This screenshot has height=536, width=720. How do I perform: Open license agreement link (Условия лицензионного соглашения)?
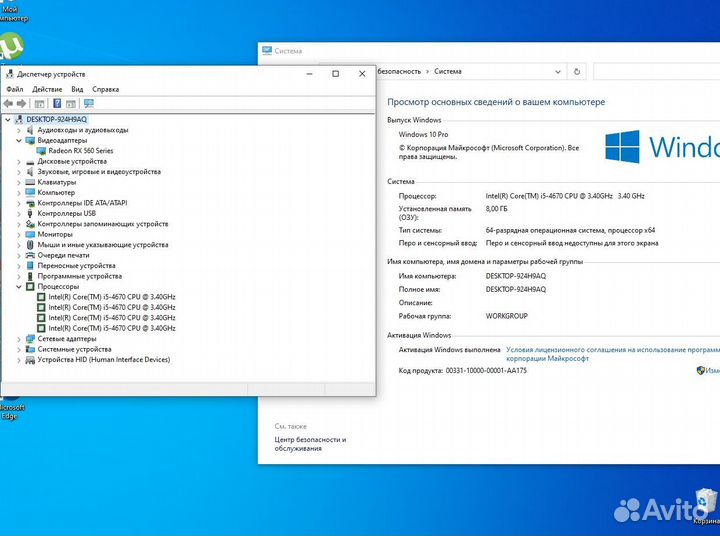pyautogui.click(x=613, y=354)
